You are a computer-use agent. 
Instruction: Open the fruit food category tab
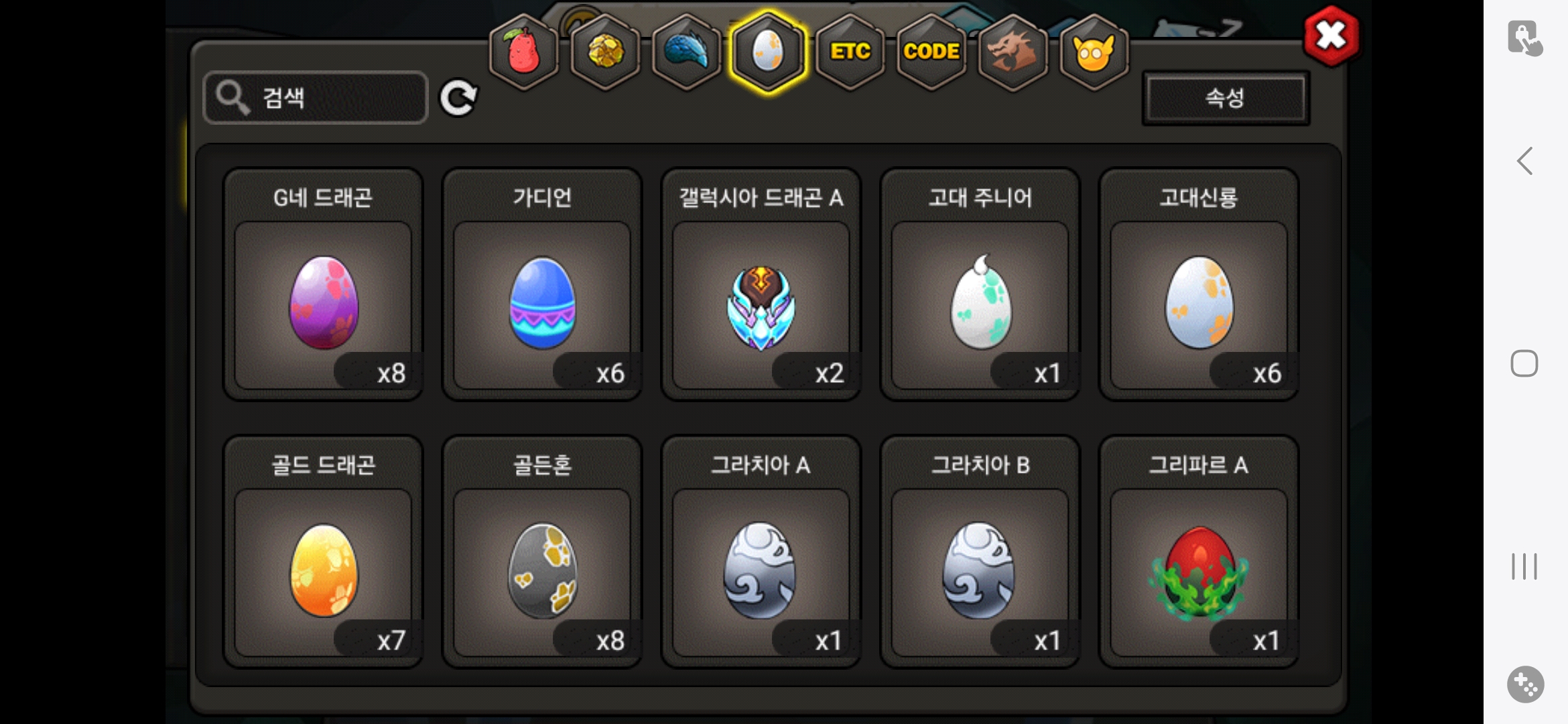(524, 52)
